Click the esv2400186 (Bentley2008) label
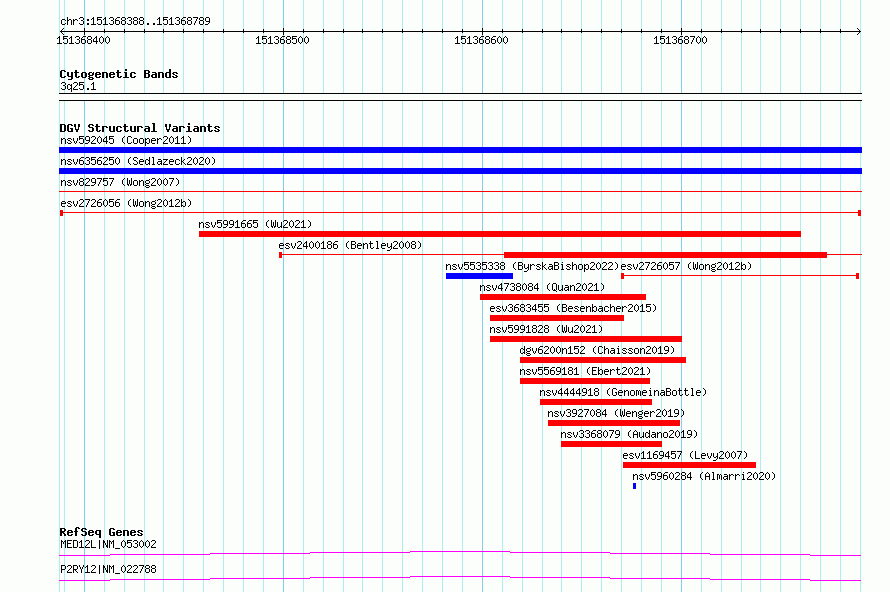Screen dimensions: 890x592 coord(350,245)
